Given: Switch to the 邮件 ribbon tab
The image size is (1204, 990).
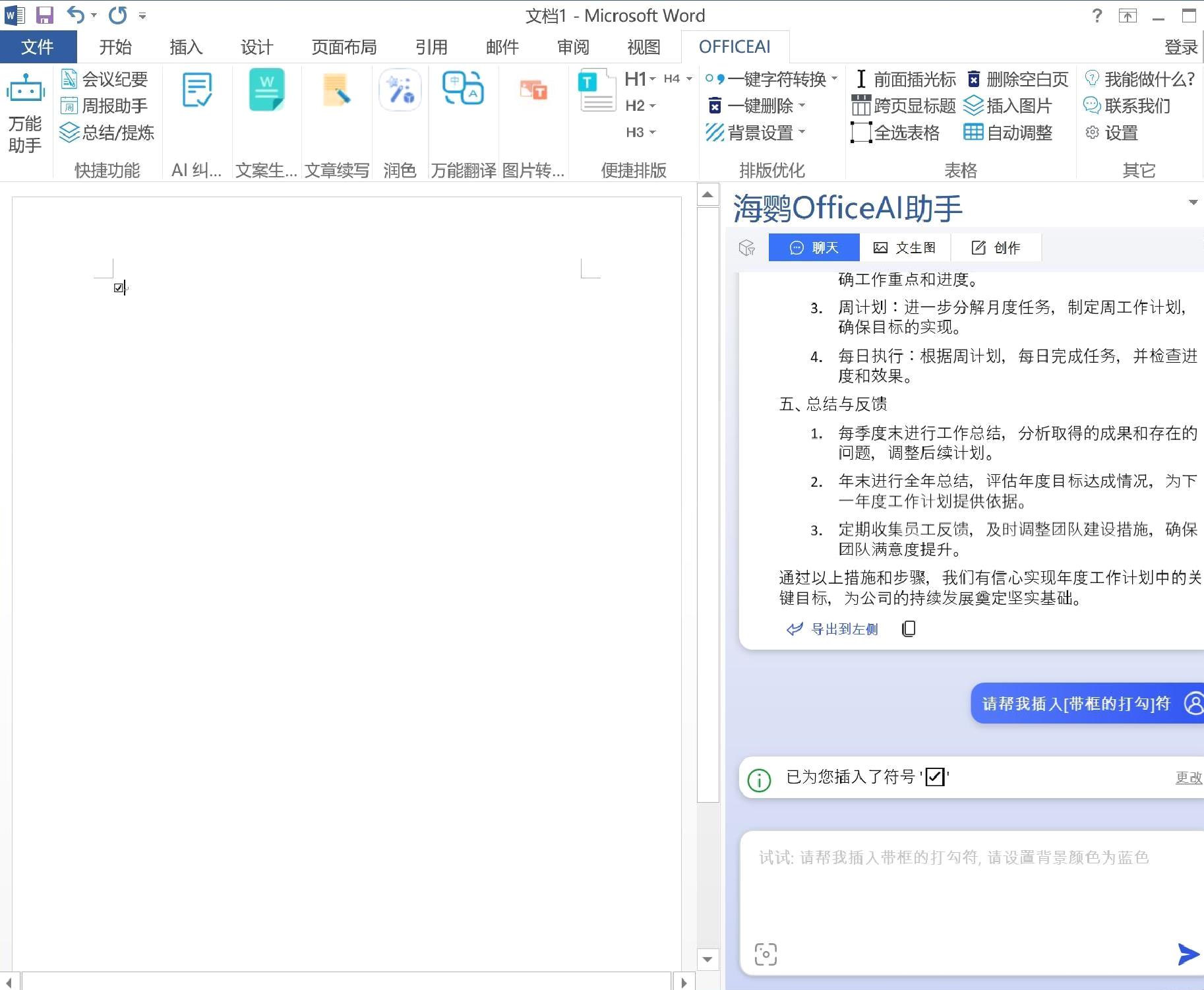Looking at the screenshot, I should point(502,47).
